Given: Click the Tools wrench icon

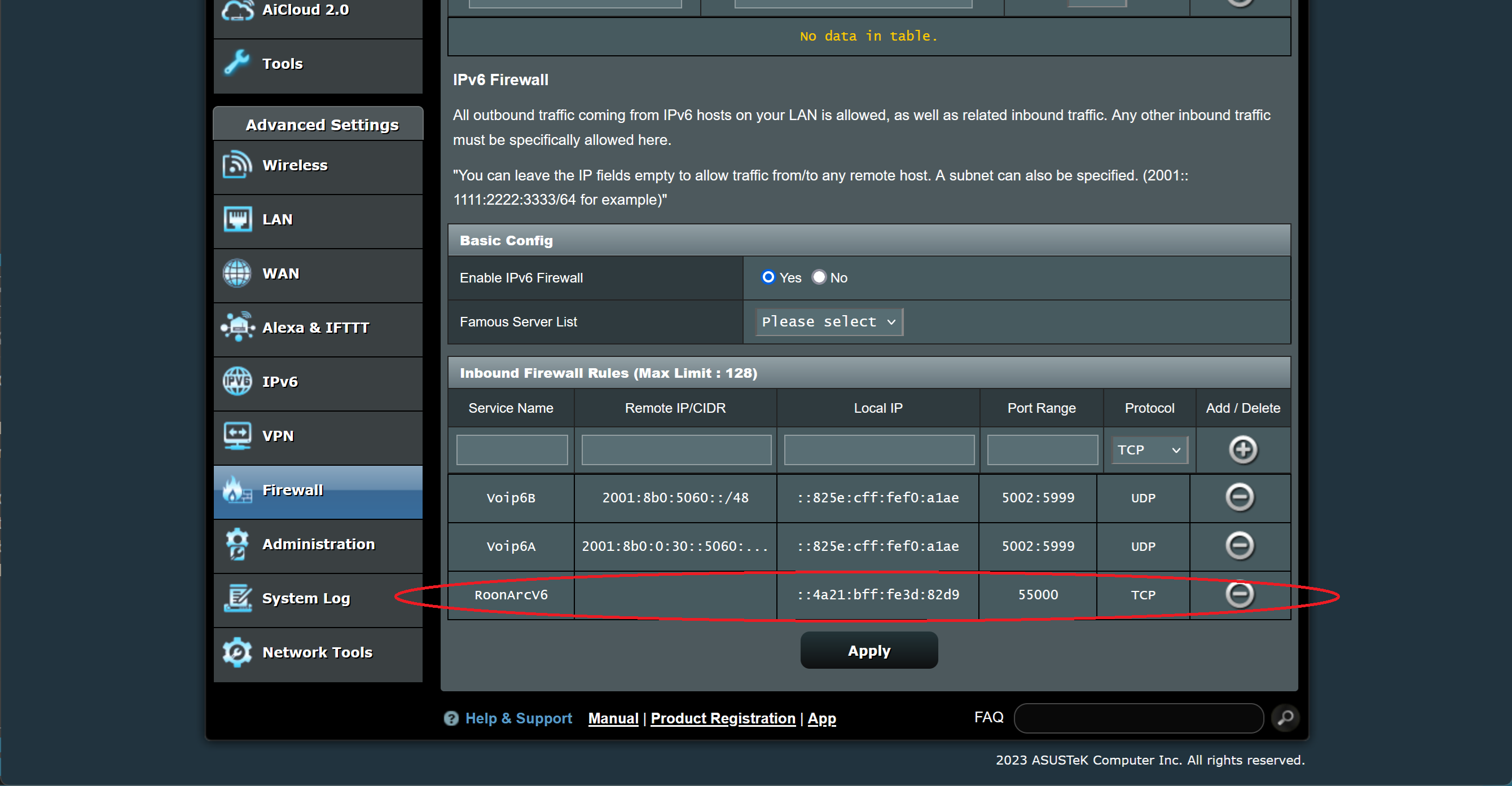Looking at the screenshot, I should [237, 63].
